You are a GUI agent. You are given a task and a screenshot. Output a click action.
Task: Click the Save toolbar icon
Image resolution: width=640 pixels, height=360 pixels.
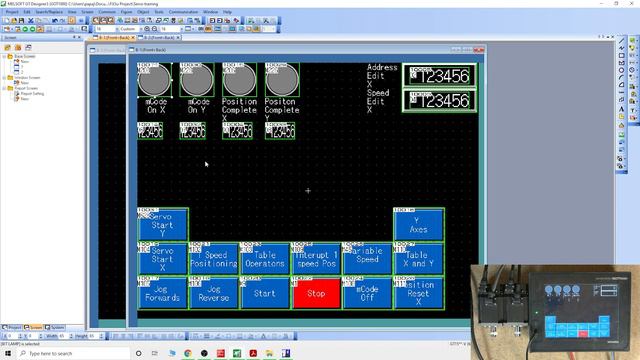21,20
